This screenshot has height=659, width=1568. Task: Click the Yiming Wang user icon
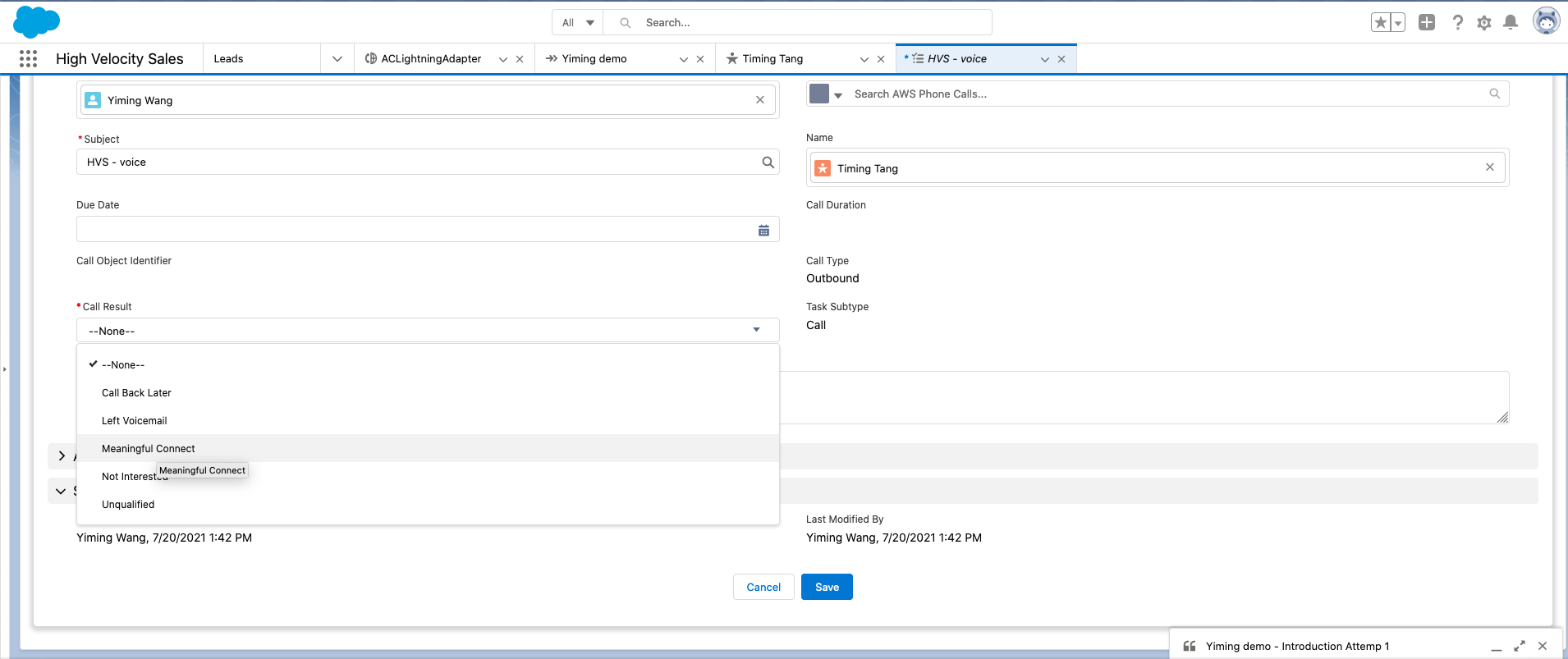pos(94,100)
